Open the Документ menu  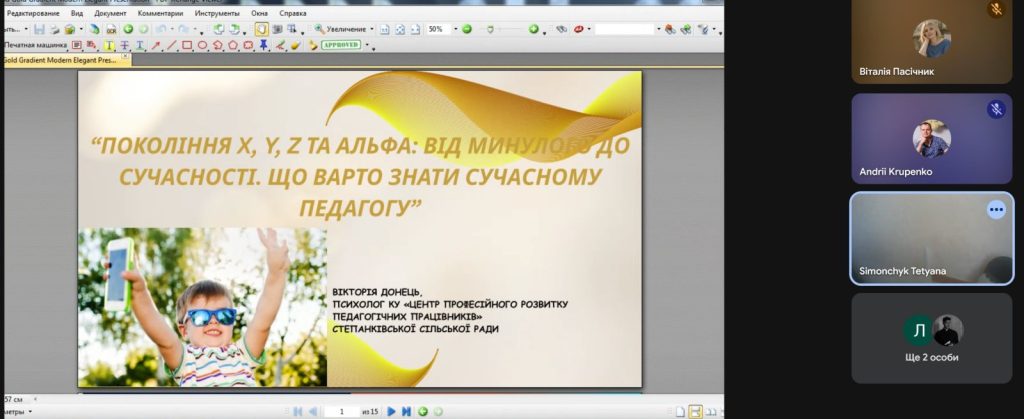110,13
